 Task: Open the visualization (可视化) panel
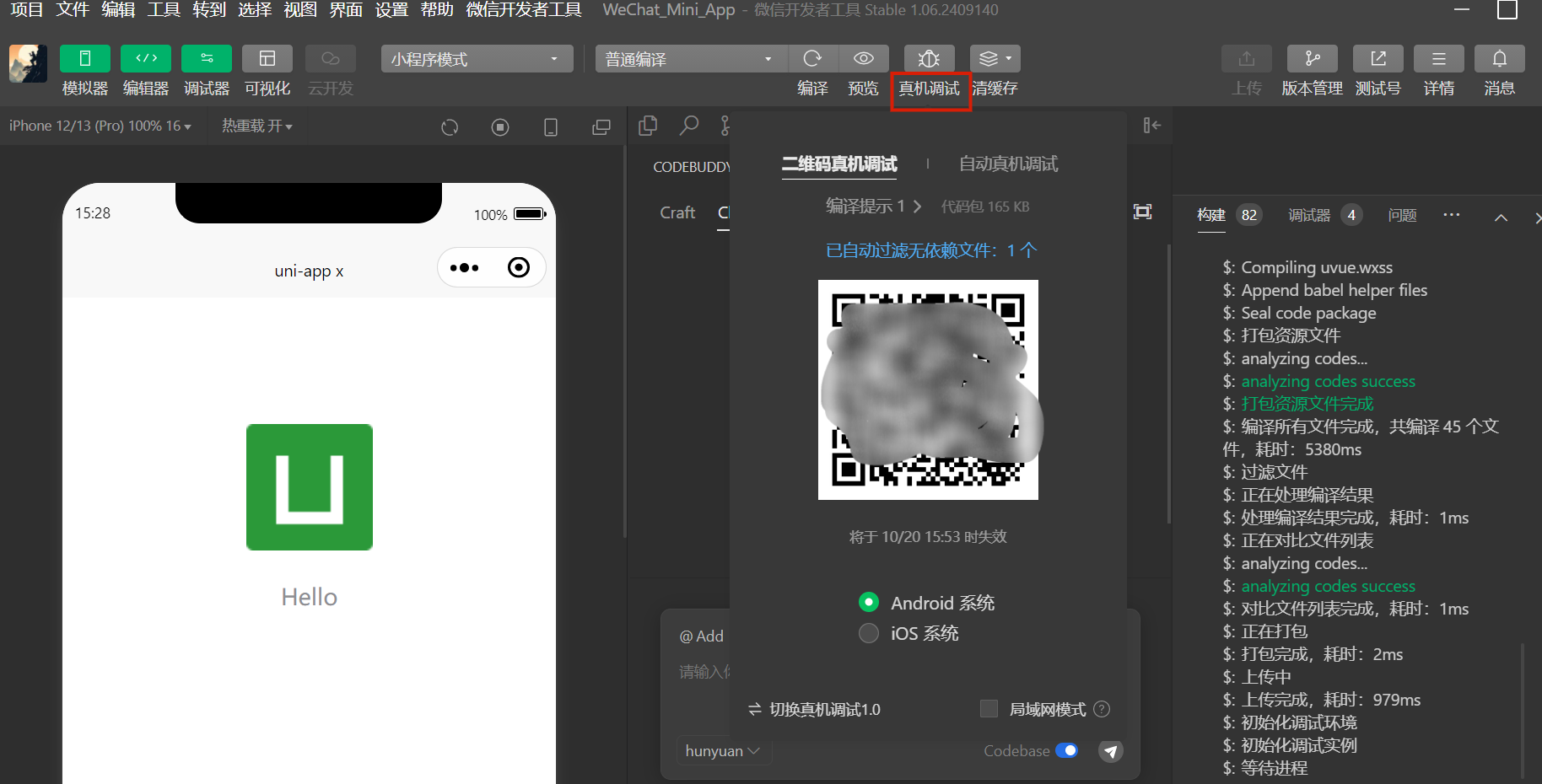pos(267,59)
